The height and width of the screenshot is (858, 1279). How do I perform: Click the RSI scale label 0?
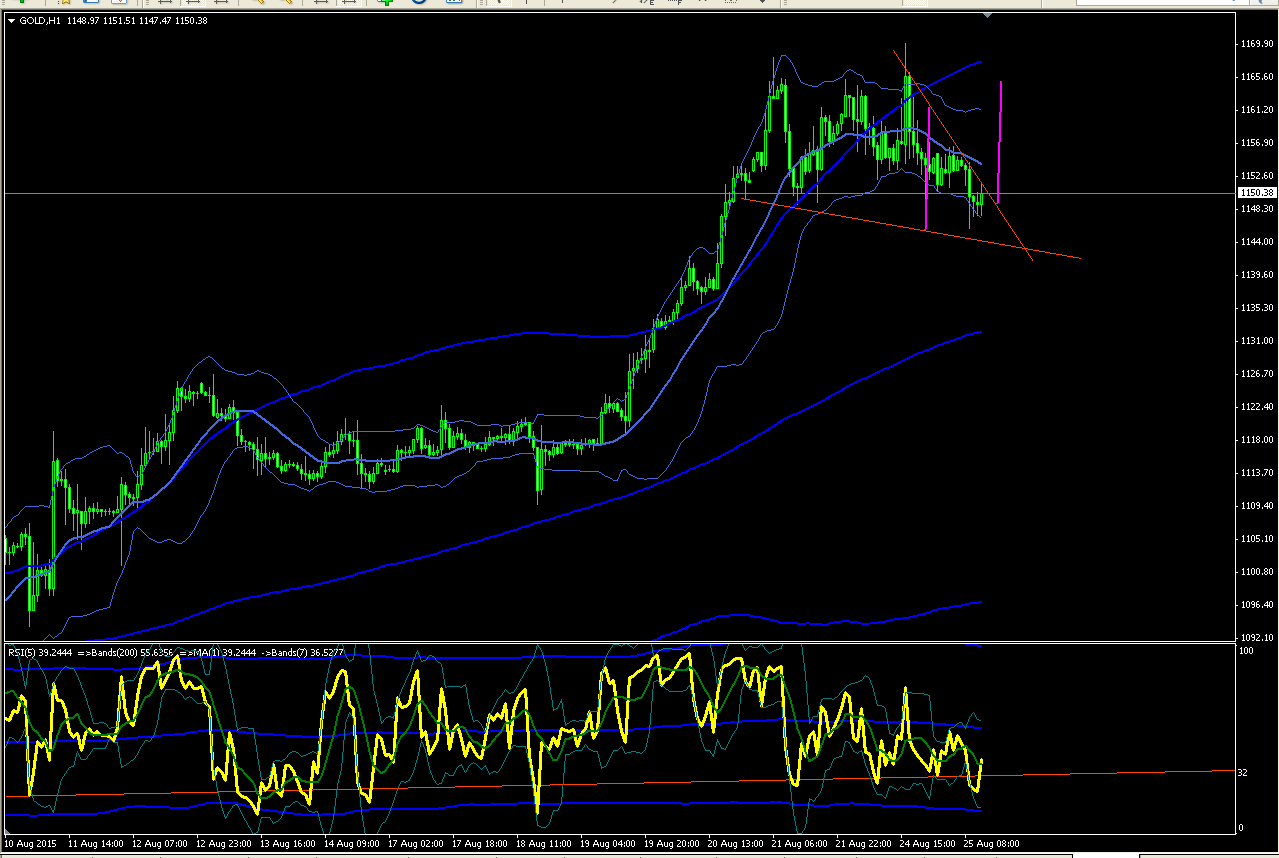1241,827
